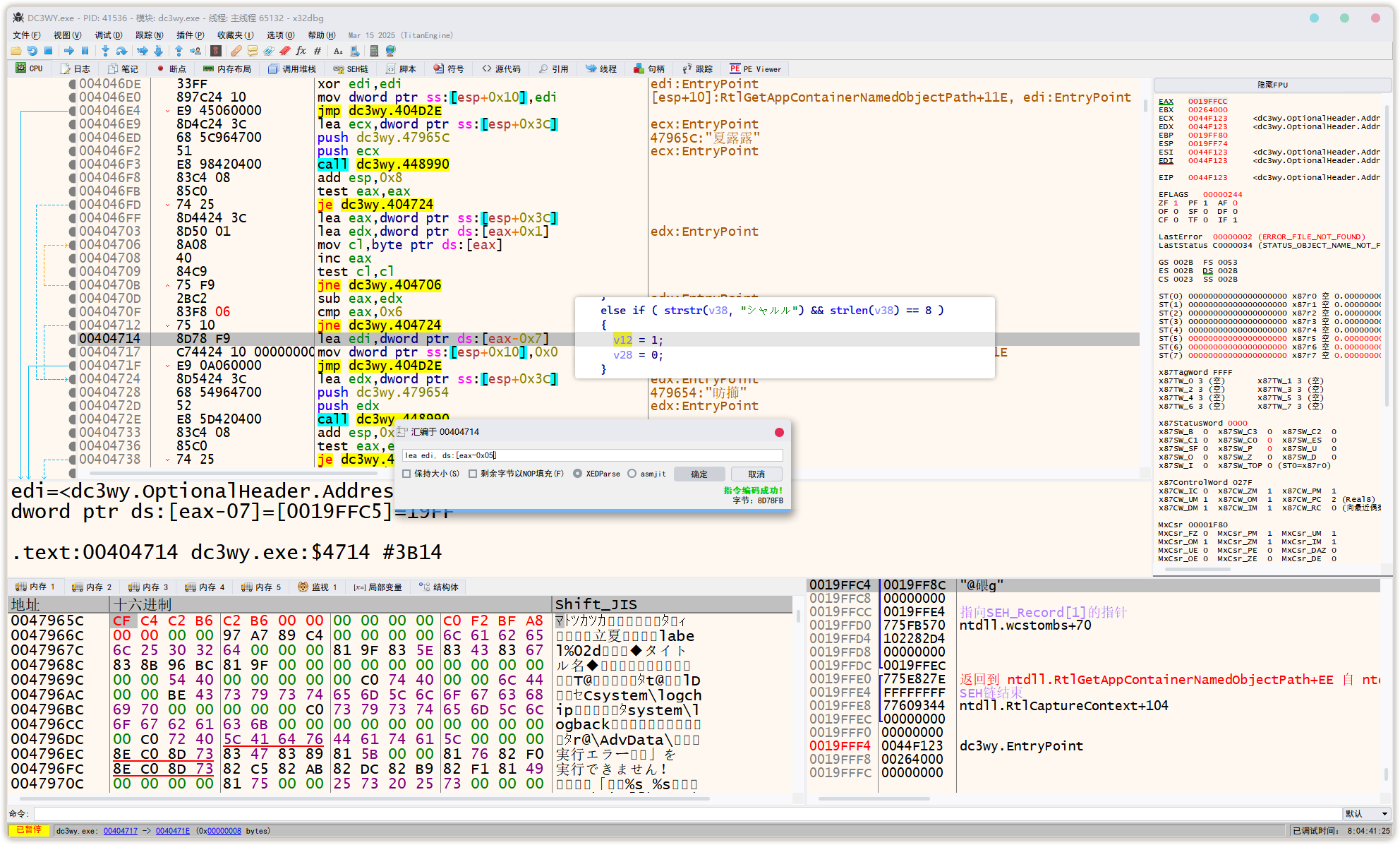Enable the fill remaining bytes with NOP checkbox
Image resolution: width=1400 pixels, height=845 pixels.
pyautogui.click(x=473, y=474)
